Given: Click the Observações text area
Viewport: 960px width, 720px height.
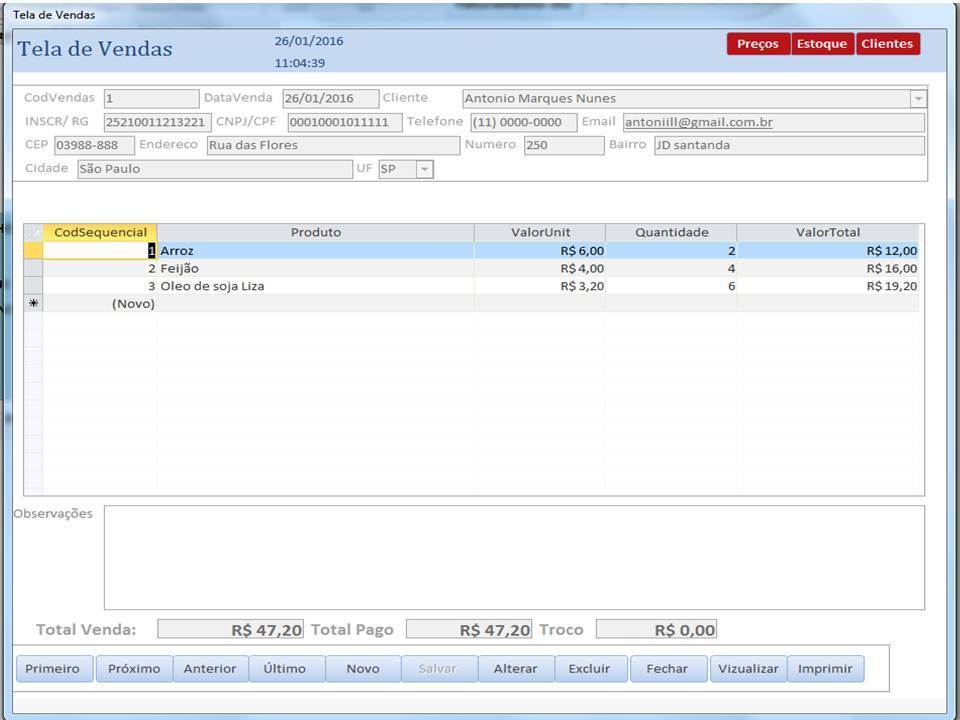Looking at the screenshot, I should pyautogui.click(x=514, y=558).
